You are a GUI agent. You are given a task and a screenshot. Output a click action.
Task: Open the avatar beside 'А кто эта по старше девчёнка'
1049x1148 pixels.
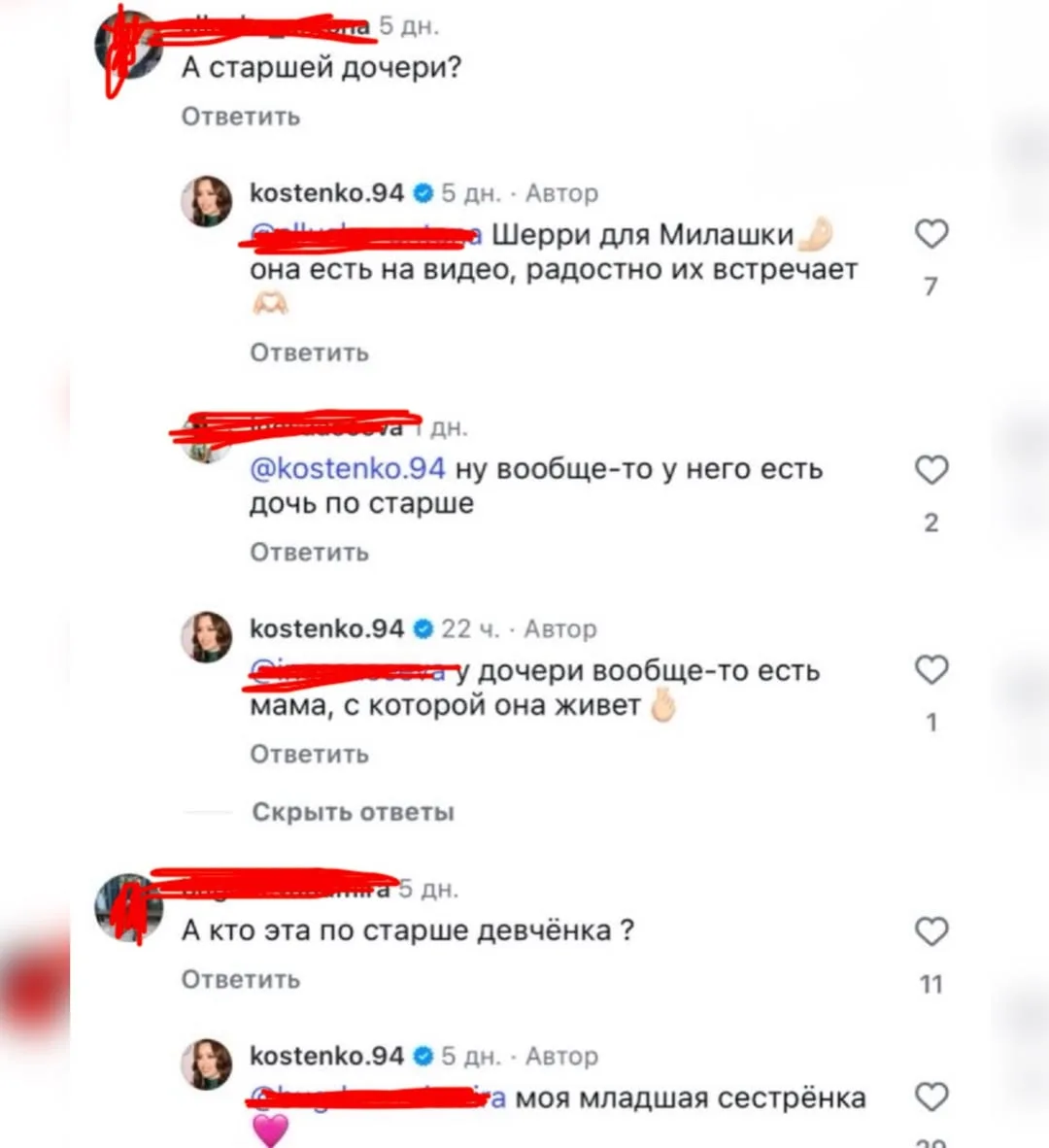[129, 907]
